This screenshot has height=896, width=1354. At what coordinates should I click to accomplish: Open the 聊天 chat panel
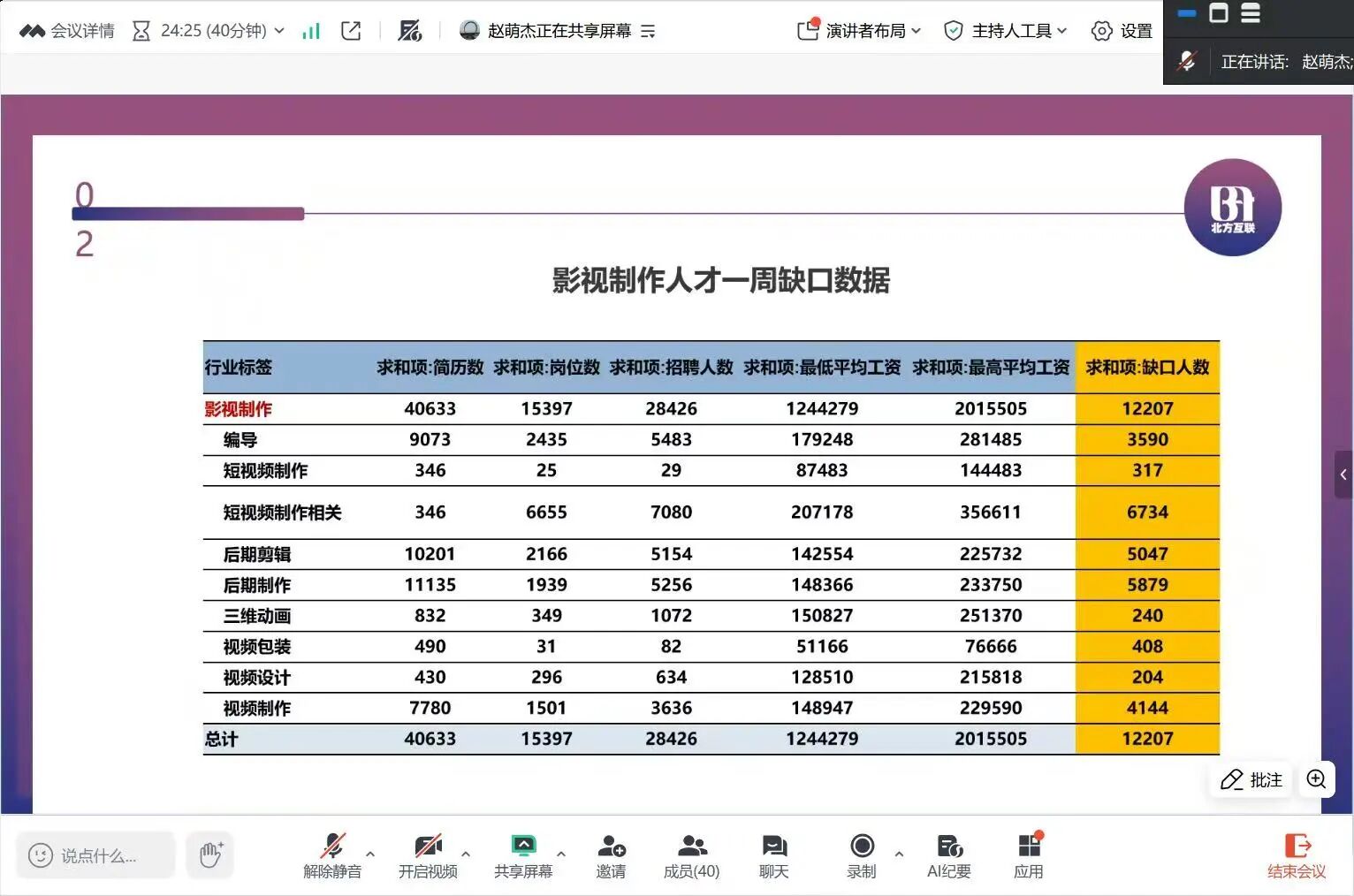pos(773,855)
